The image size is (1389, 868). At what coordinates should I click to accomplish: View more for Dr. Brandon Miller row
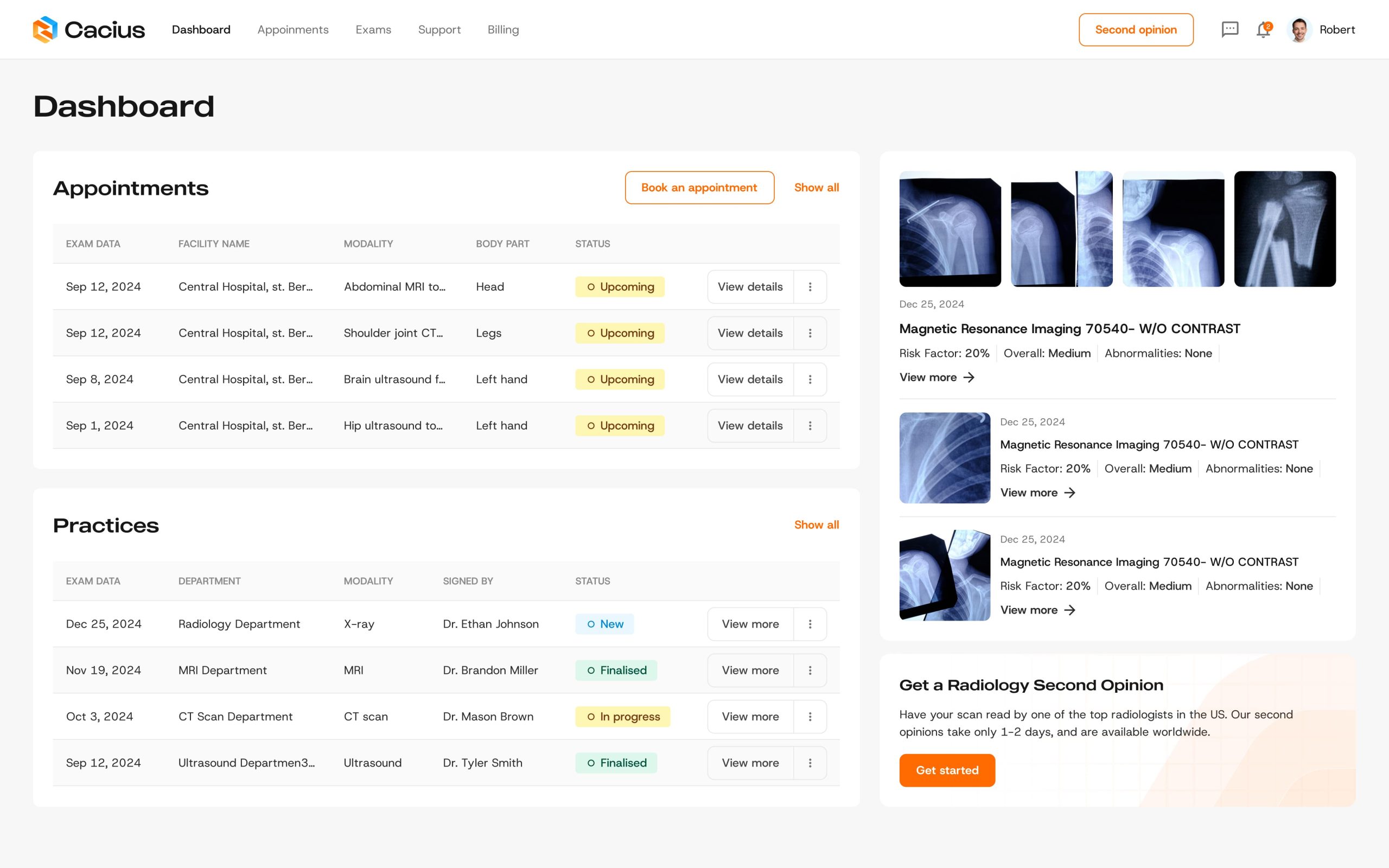coord(750,671)
